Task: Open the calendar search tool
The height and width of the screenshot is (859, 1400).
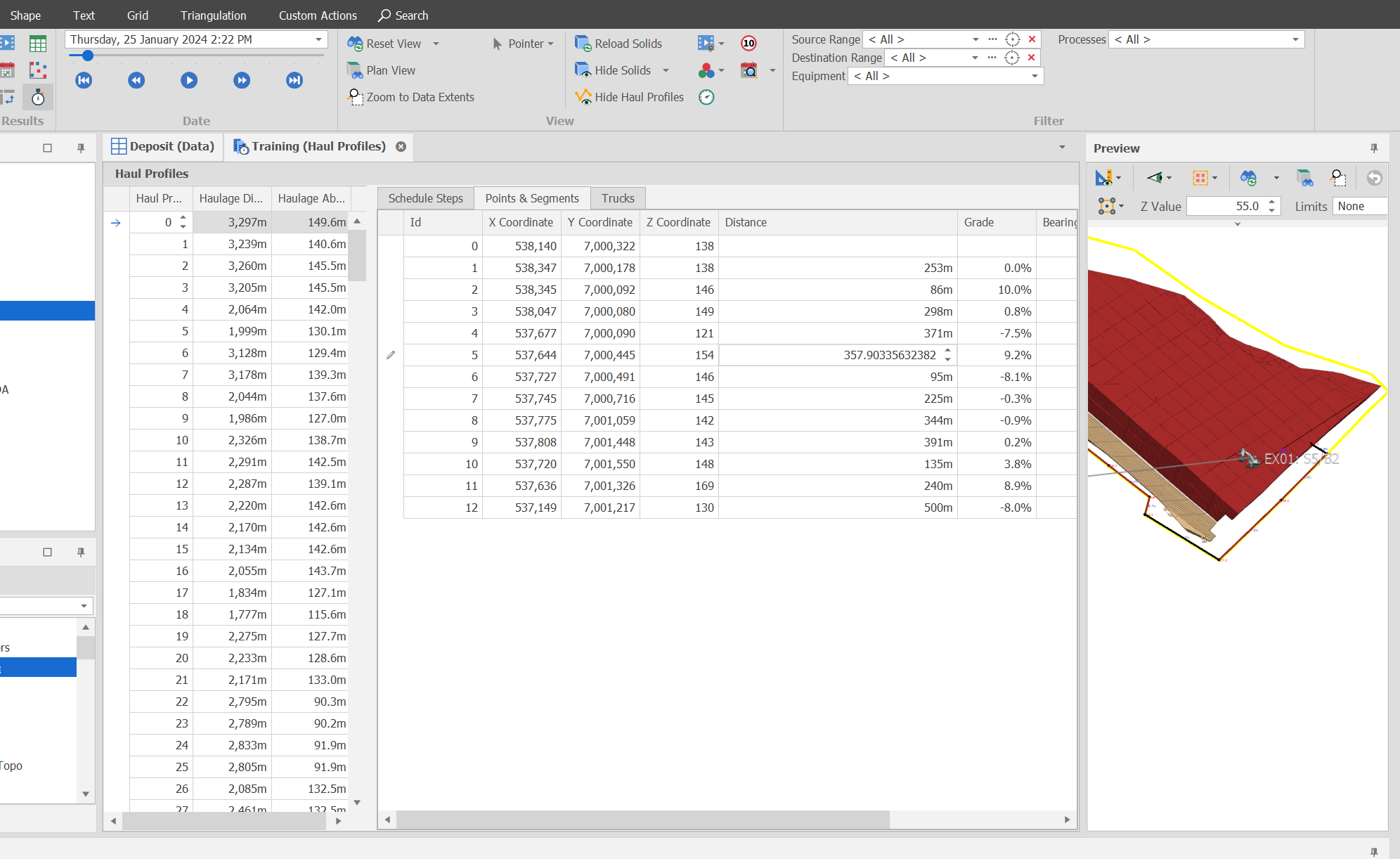Action: tap(749, 70)
